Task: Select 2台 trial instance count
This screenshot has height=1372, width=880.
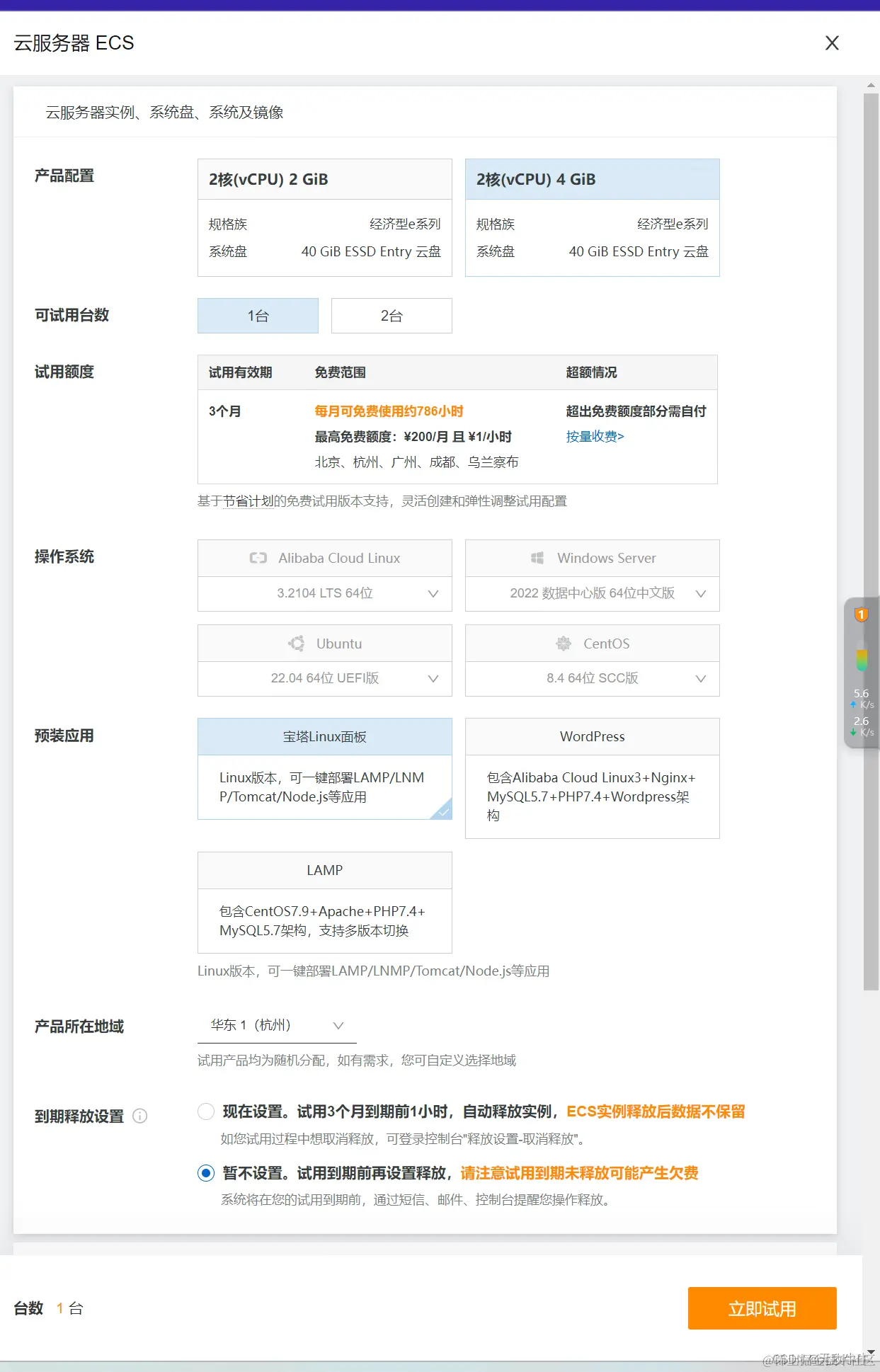Action: coord(392,316)
